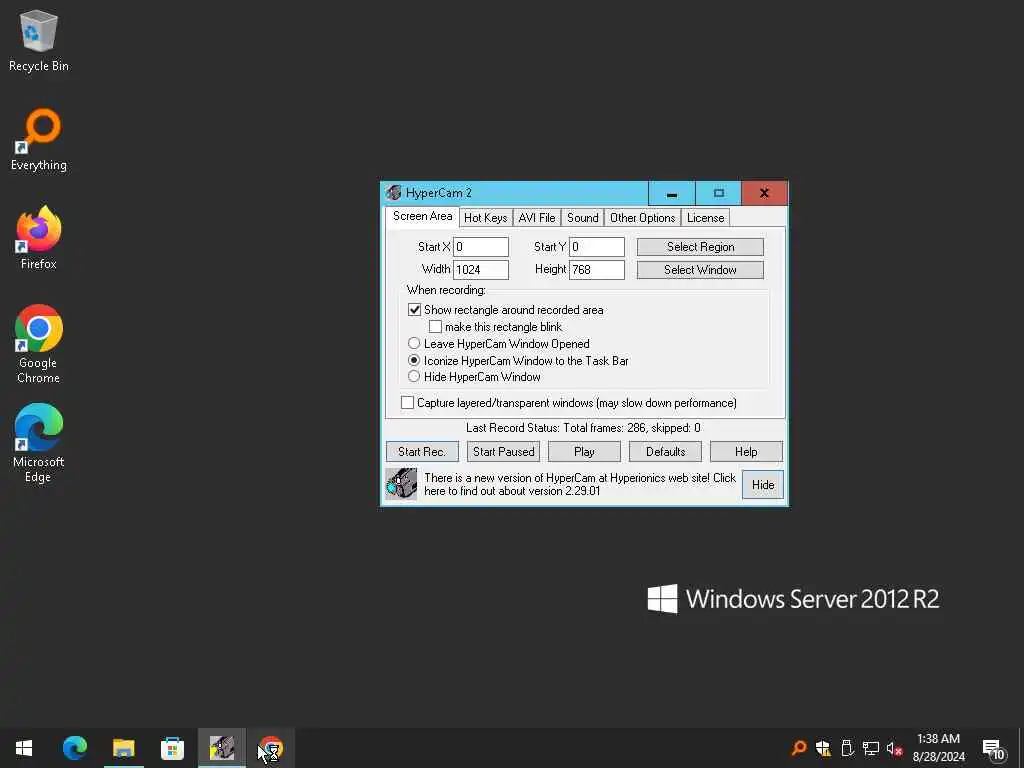Switch to the Hot Keys tab
Image resolution: width=1024 pixels, height=768 pixels.
[485, 217]
